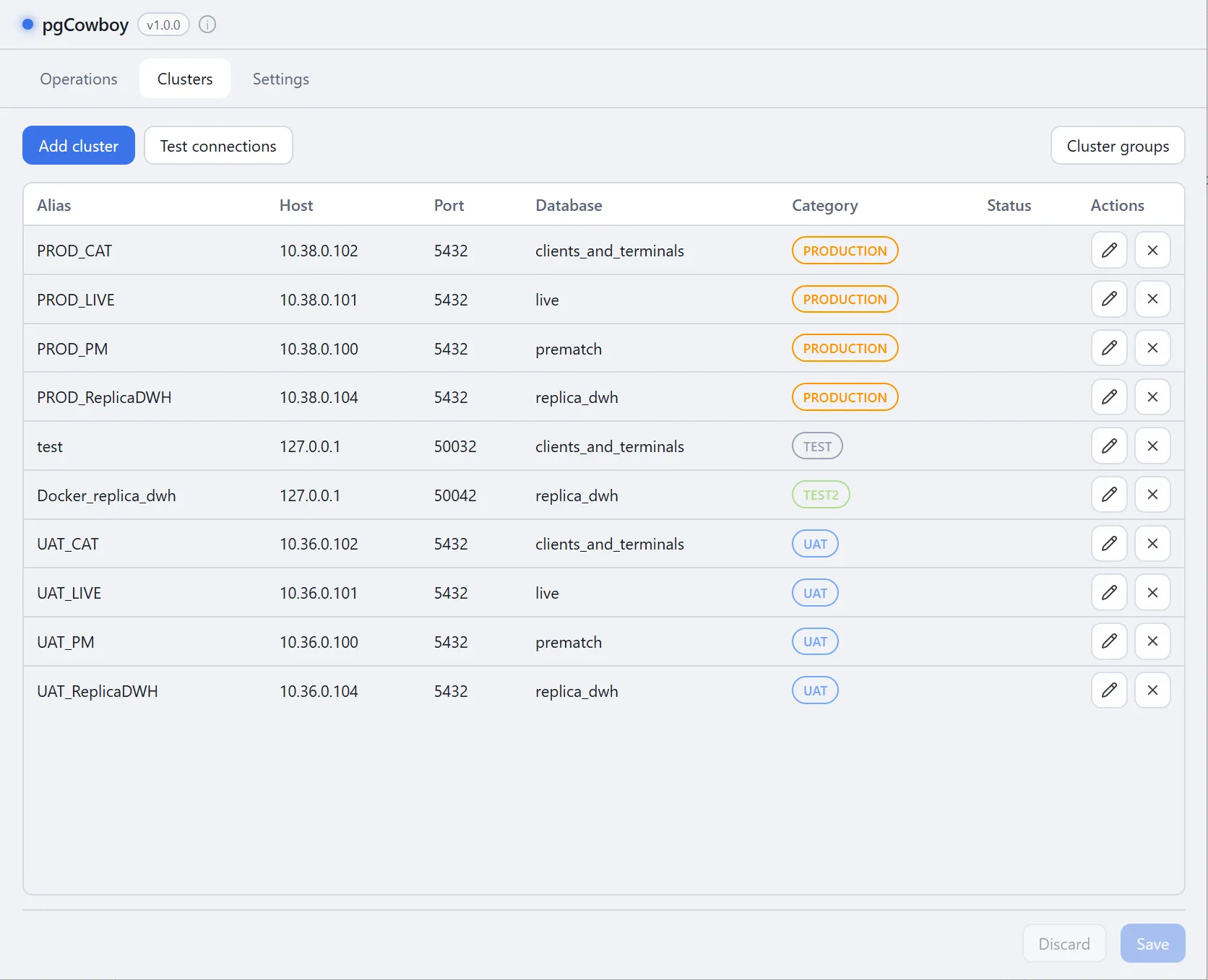Click the prematch database on UAT_PM row
This screenshot has height=980, width=1208.
click(x=569, y=642)
